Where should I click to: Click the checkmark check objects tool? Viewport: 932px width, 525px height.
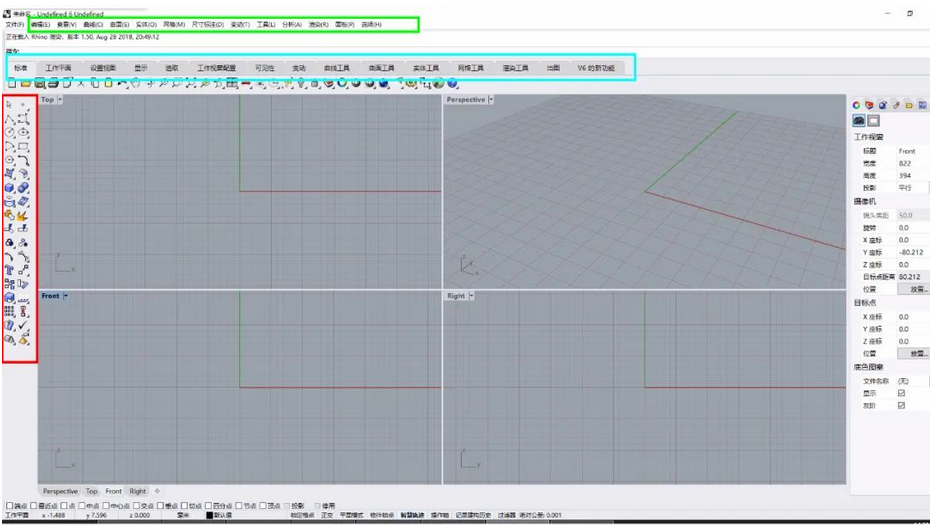[23, 325]
